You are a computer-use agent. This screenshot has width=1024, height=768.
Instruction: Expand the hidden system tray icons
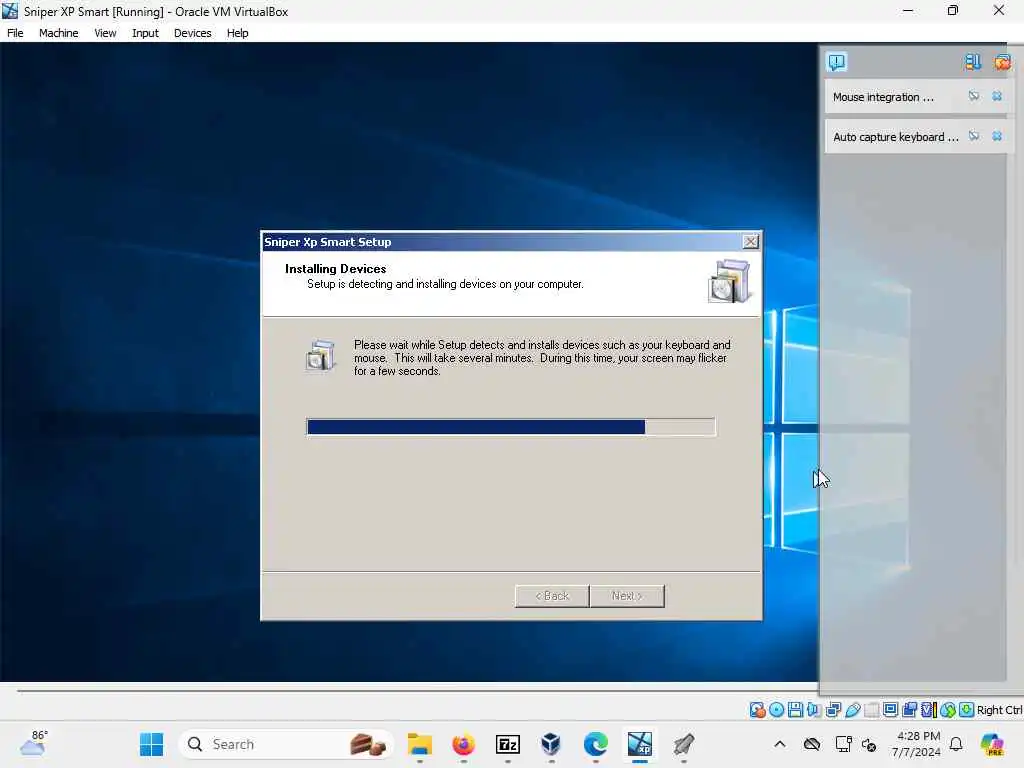coord(780,744)
